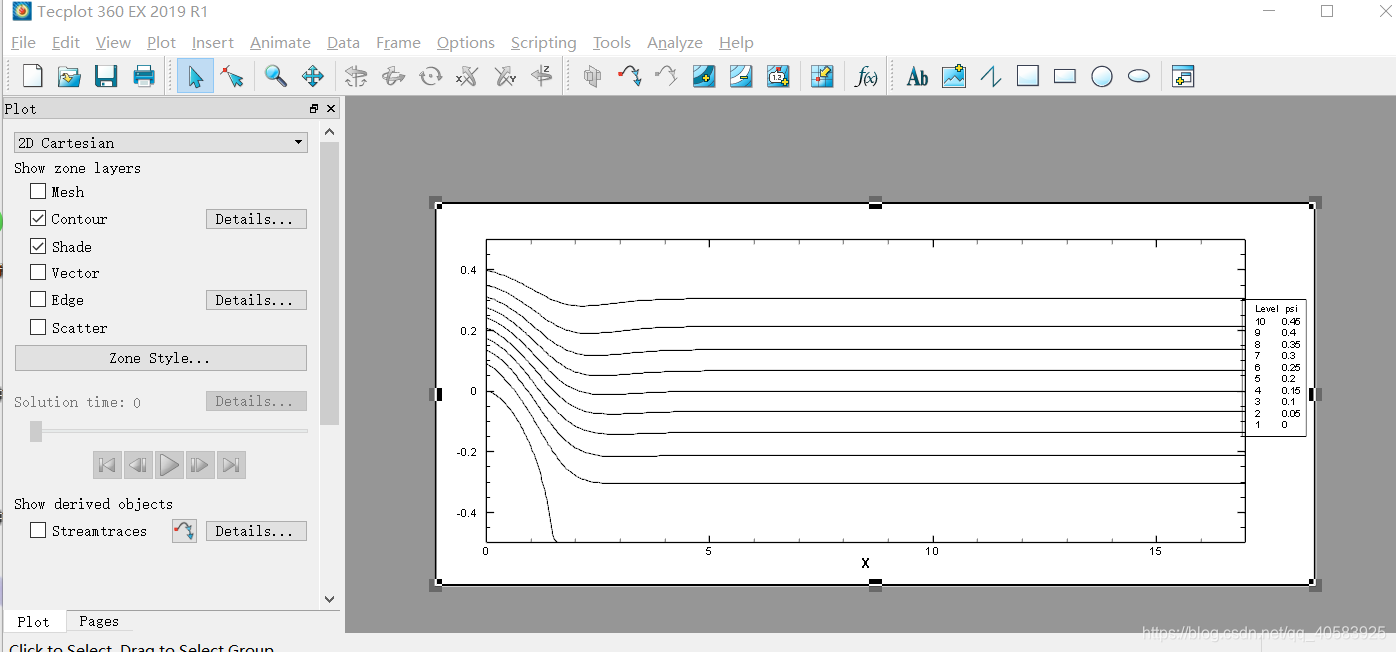Select the draw rectangle tool
Image resolution: width=1396 pixels, height=652 pixels.
(1065, 76)
